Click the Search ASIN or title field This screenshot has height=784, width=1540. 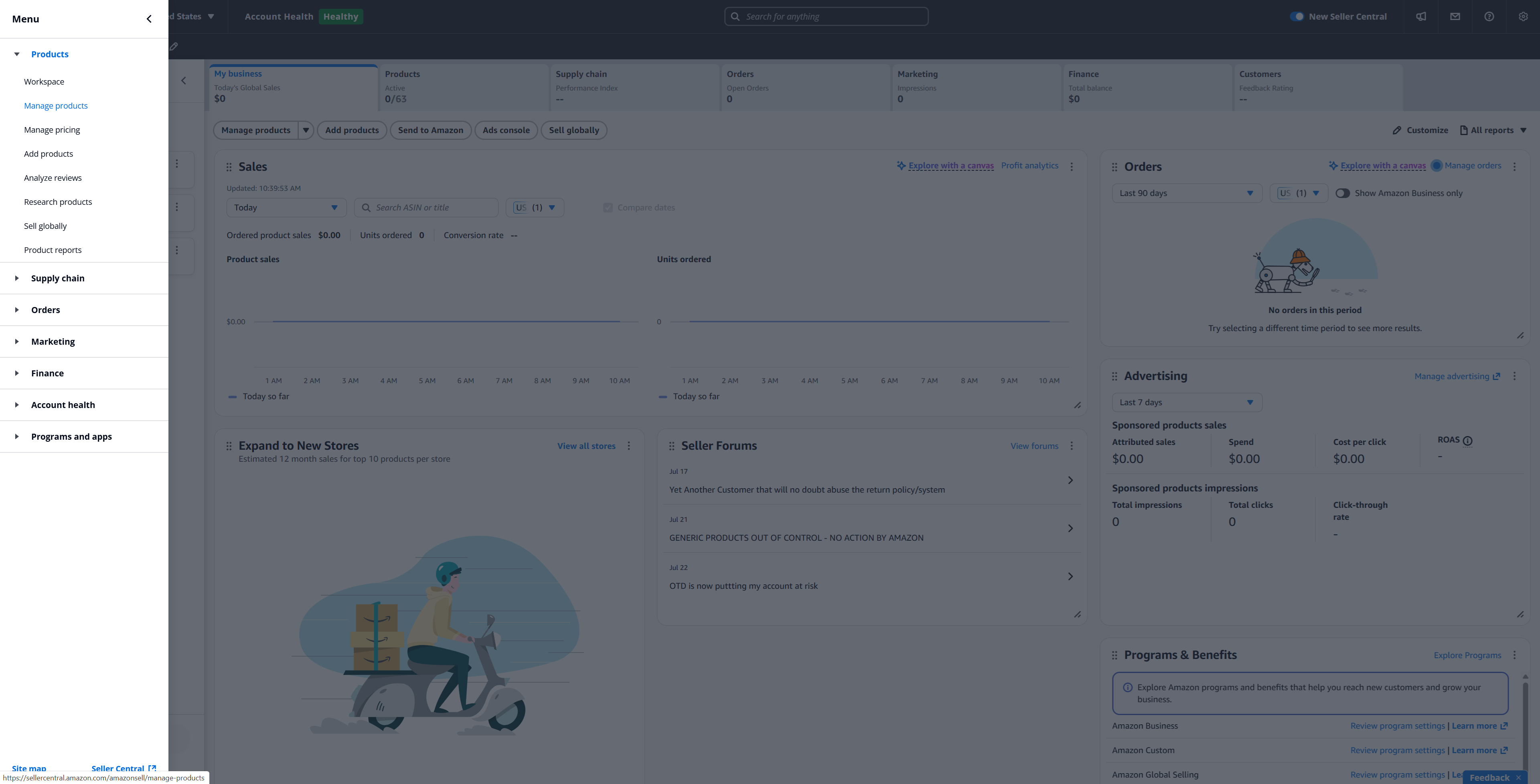coord(426,207)
